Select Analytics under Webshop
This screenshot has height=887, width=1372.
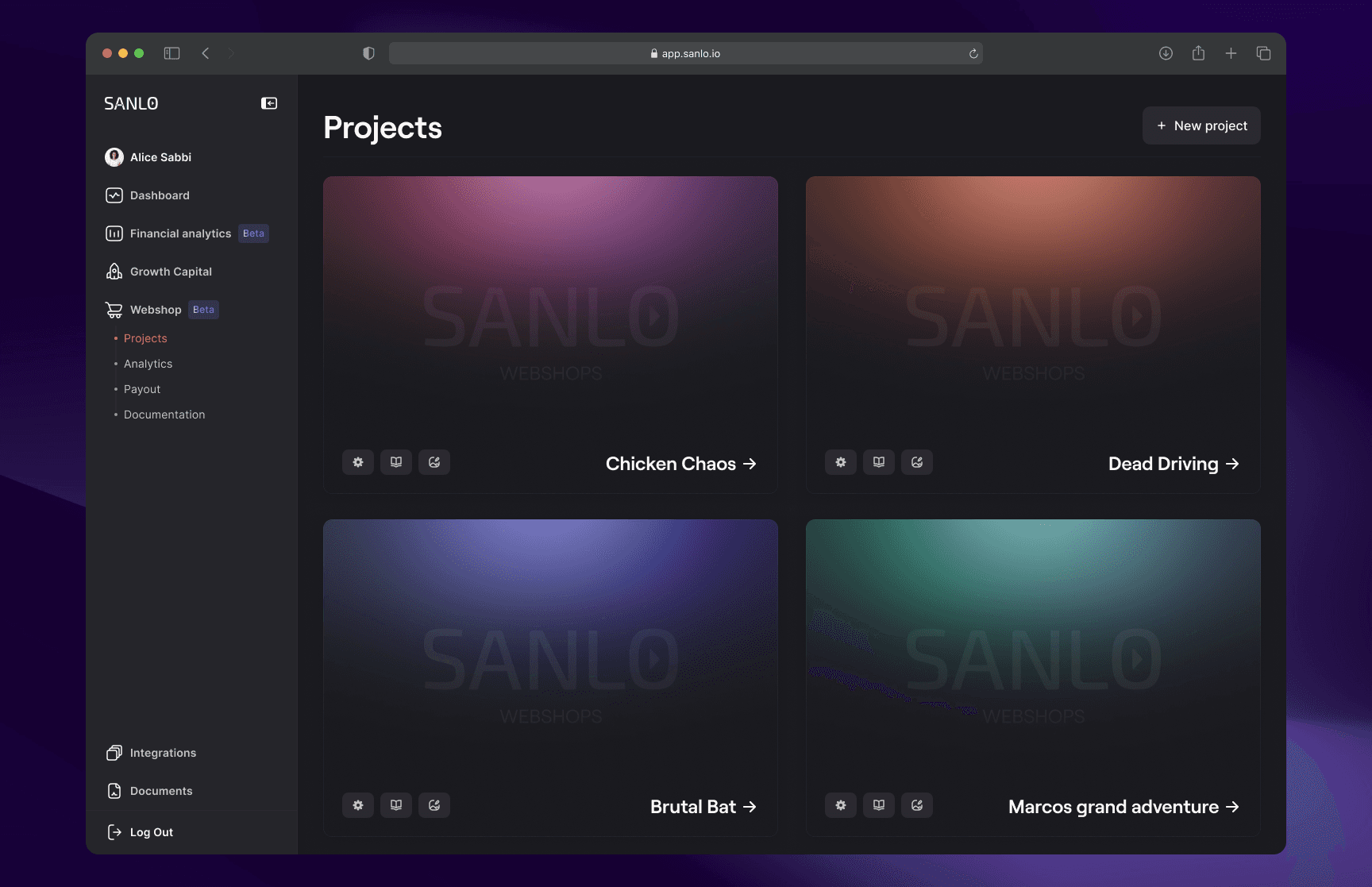[148, 364]
